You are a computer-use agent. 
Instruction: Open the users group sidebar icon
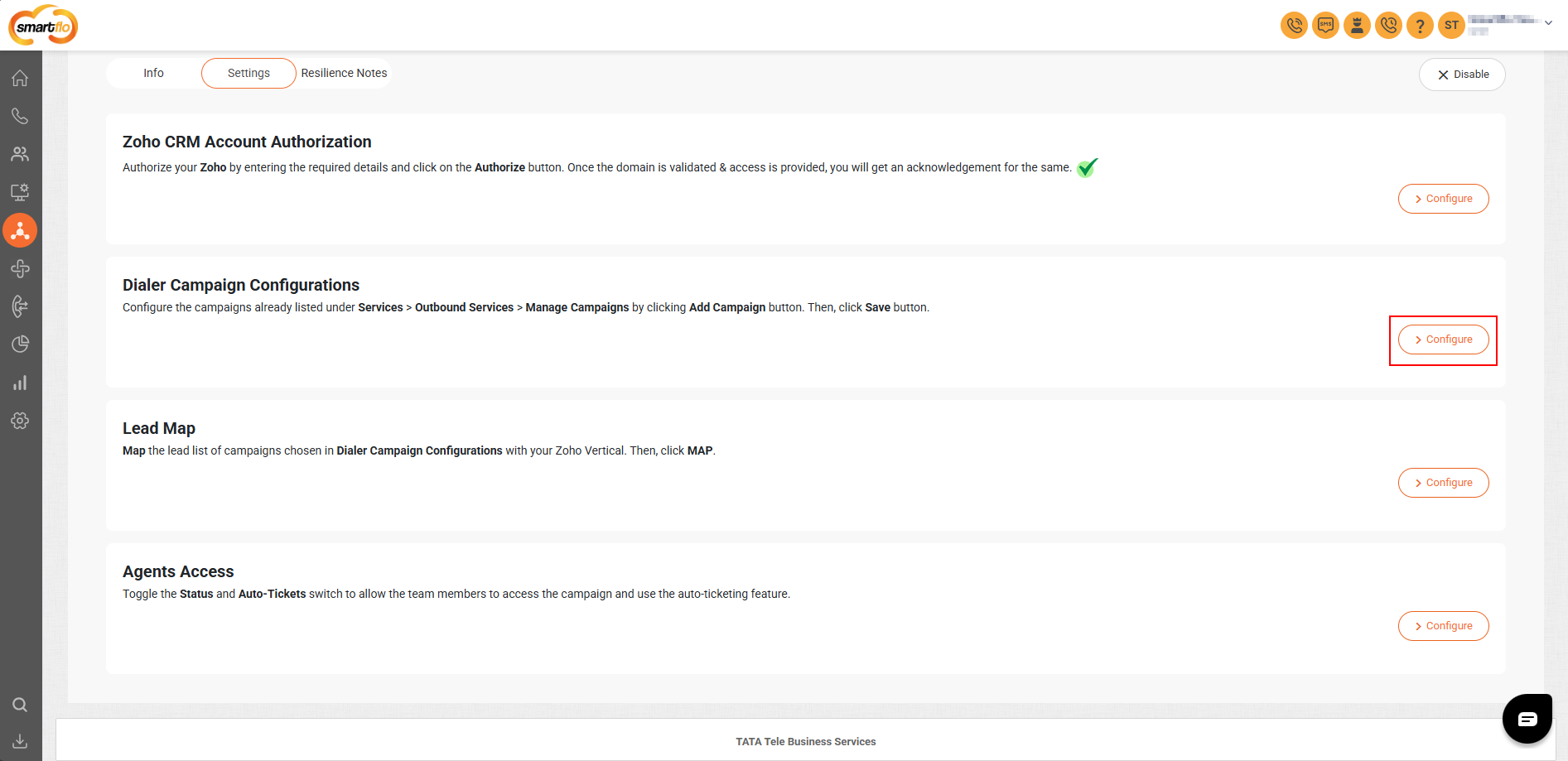(x=20, y=154)
